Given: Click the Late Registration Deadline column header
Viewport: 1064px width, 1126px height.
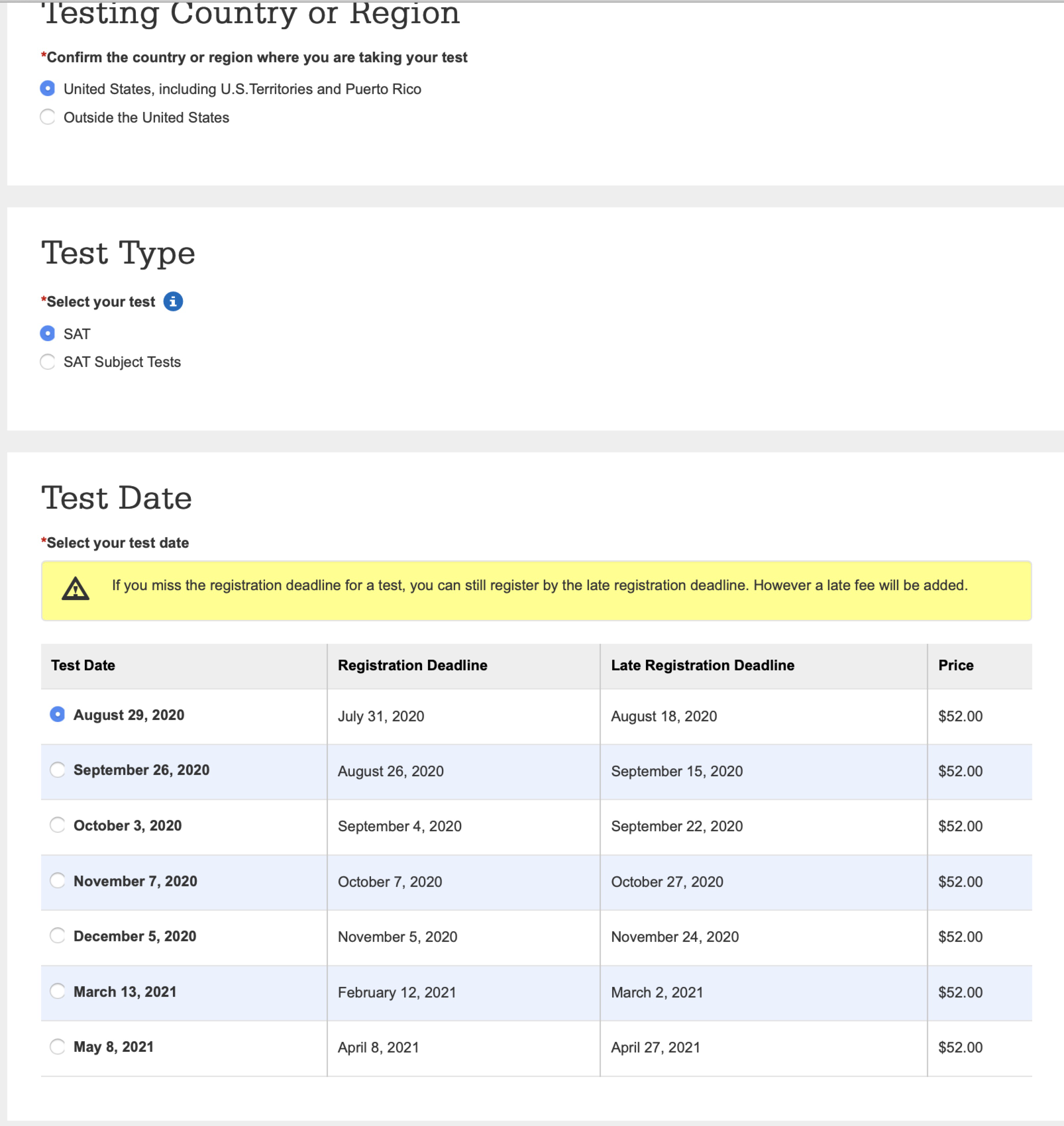Looking at the screenshot, I should point(702,665).
